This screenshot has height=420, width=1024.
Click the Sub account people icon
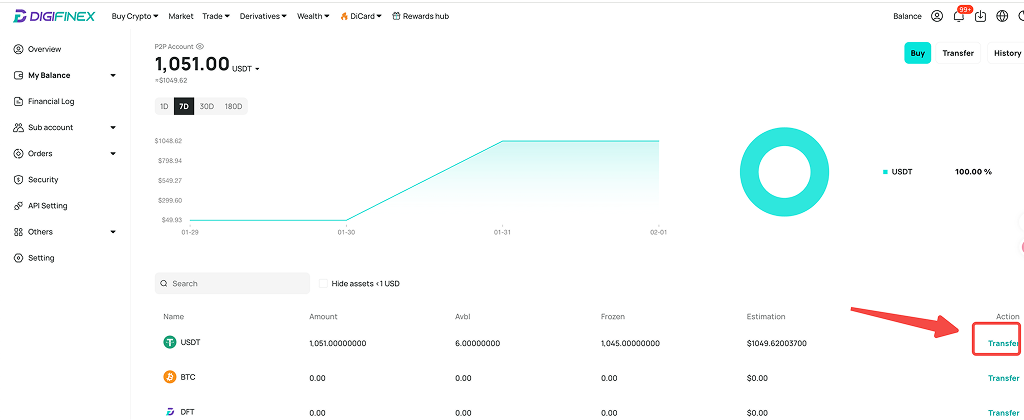tap(18, 127)
